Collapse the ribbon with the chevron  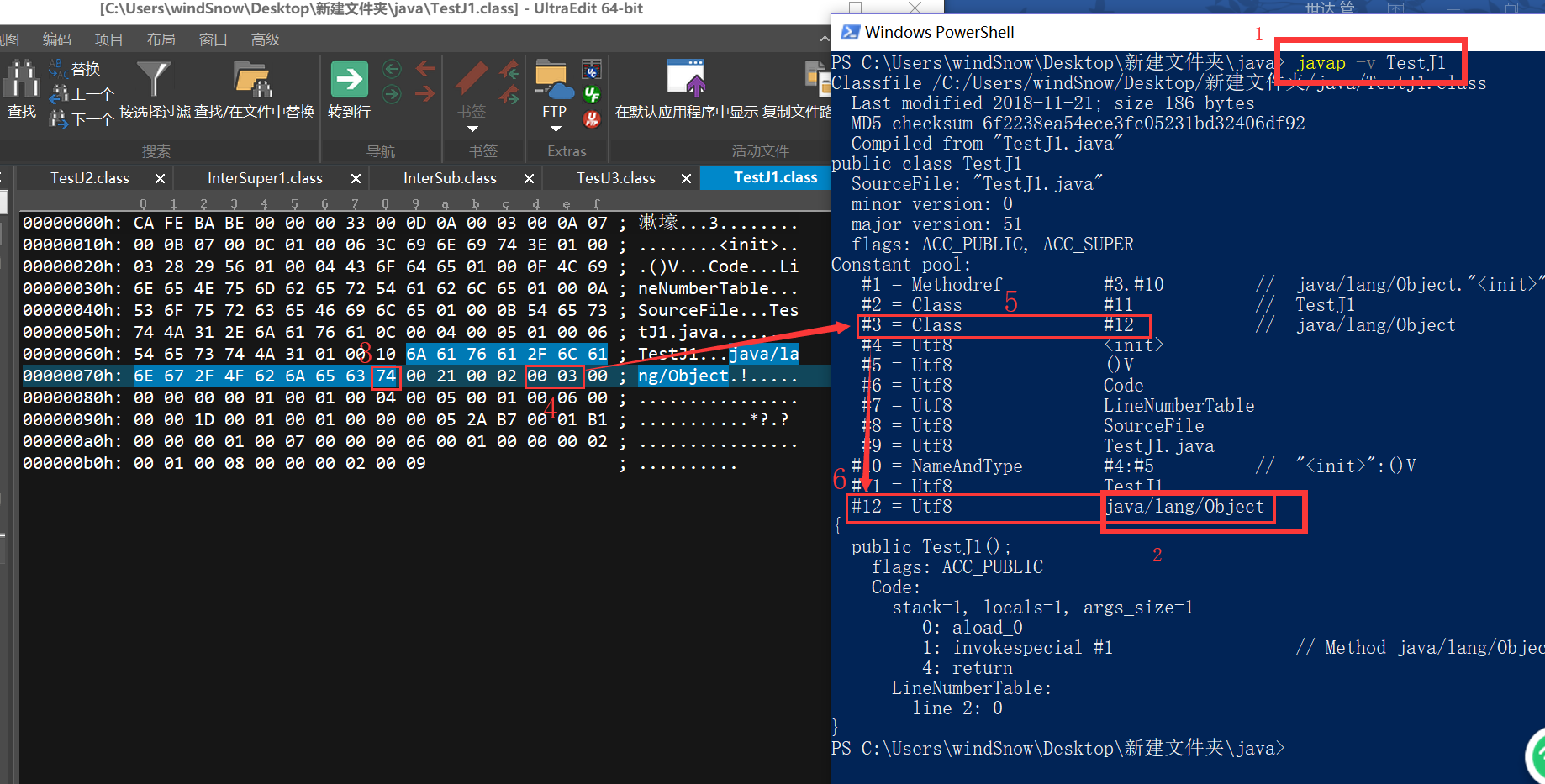coord(825,39)
